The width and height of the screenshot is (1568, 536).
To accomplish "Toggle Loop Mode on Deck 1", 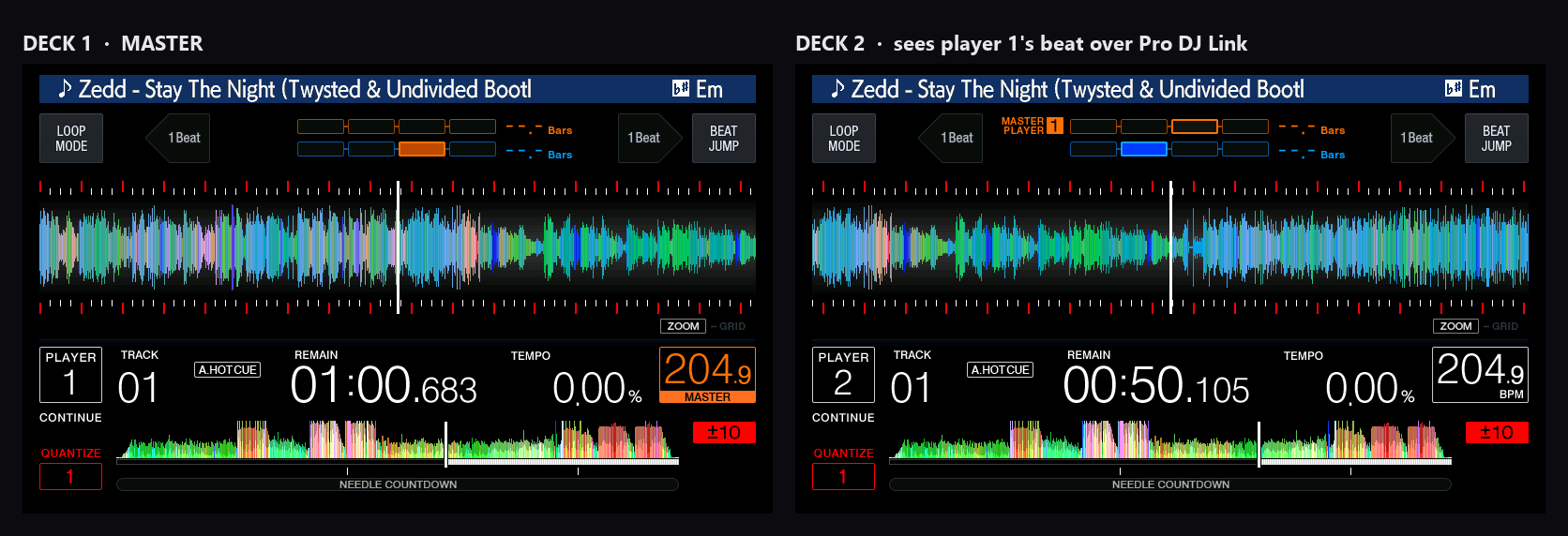I will (71, 139).
